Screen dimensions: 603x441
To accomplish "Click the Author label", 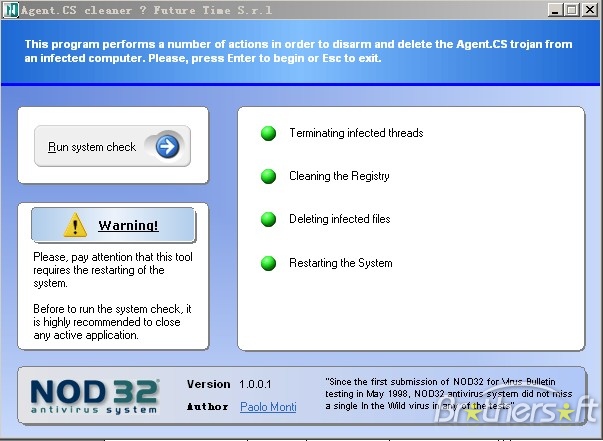I will [x=207, y=407].
